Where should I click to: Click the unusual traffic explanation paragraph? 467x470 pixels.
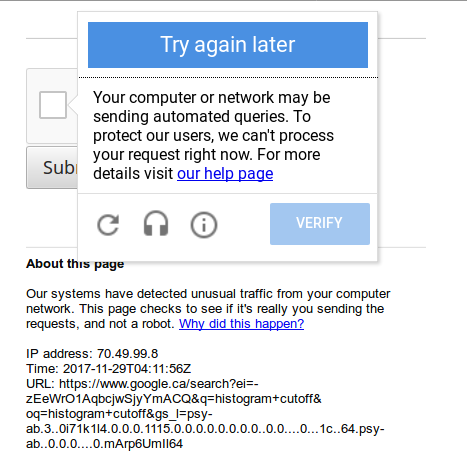pyautogui.click(x=208, y=309)
